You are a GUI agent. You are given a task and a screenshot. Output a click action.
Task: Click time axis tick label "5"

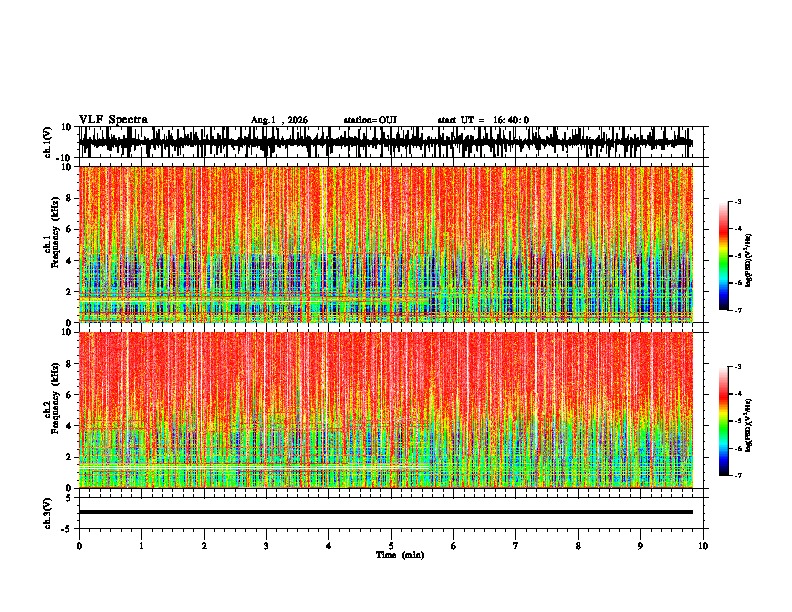[391, 546]
